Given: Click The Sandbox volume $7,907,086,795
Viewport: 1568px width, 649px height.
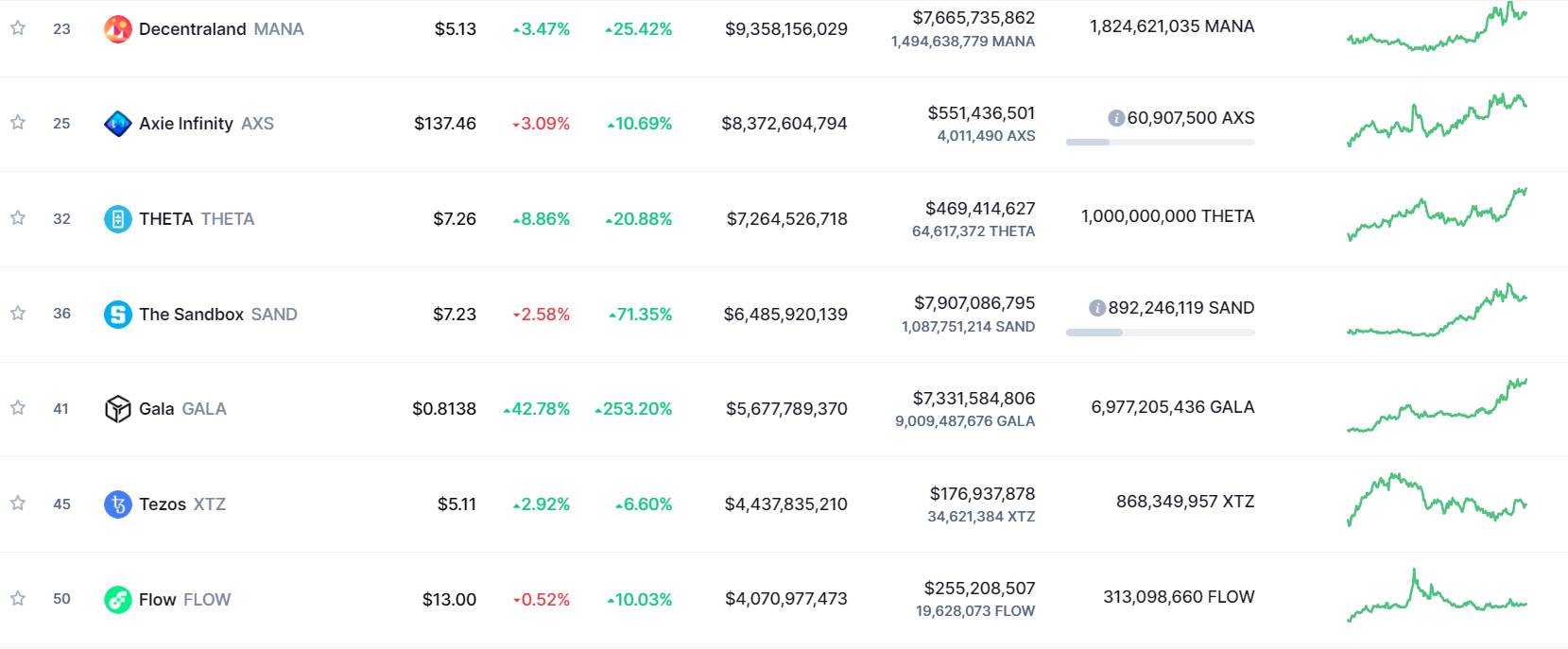Looking at the screenshot, I should tap(974, 303).
